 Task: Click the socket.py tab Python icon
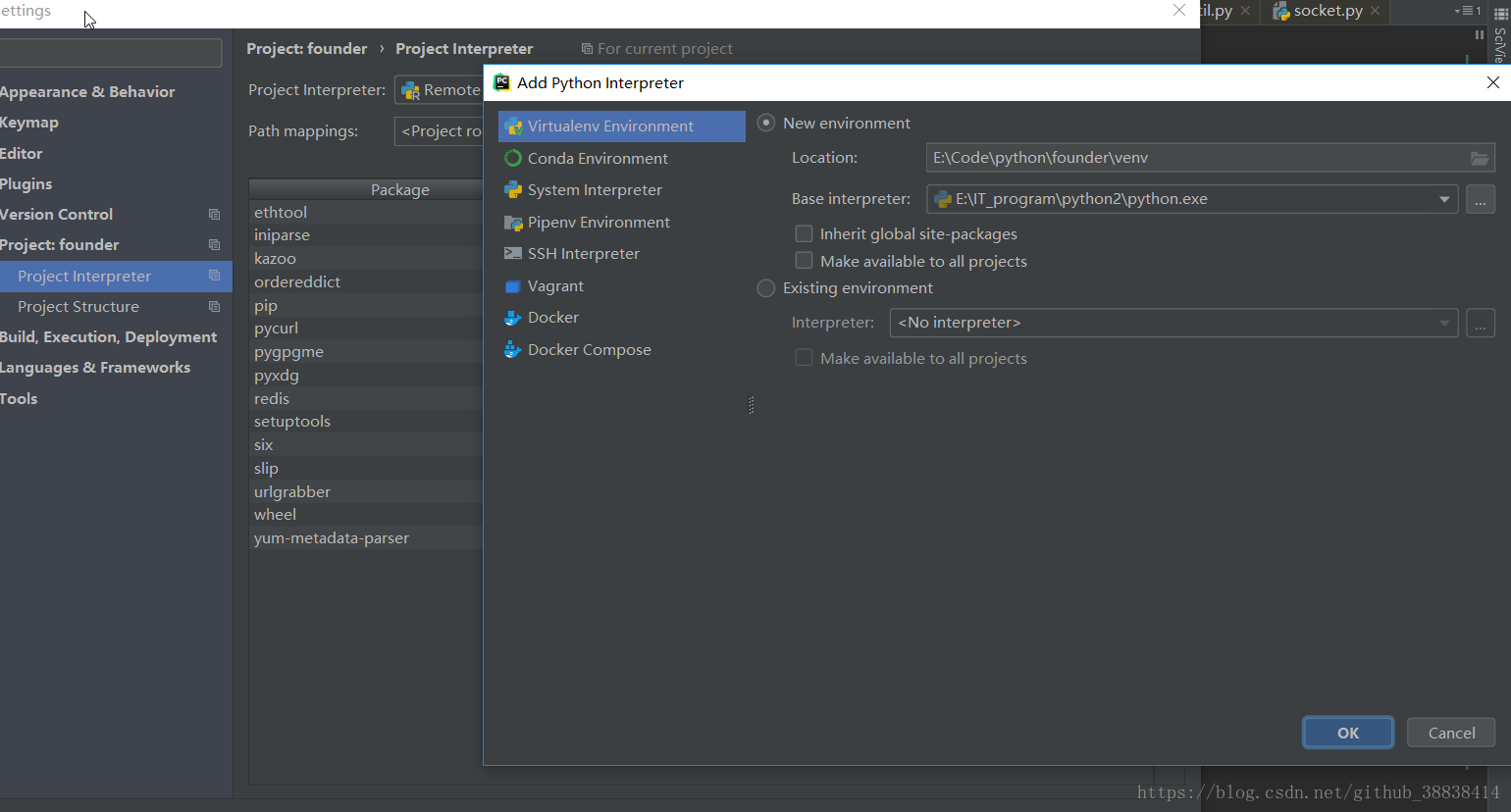click(x=1280, y=11)
